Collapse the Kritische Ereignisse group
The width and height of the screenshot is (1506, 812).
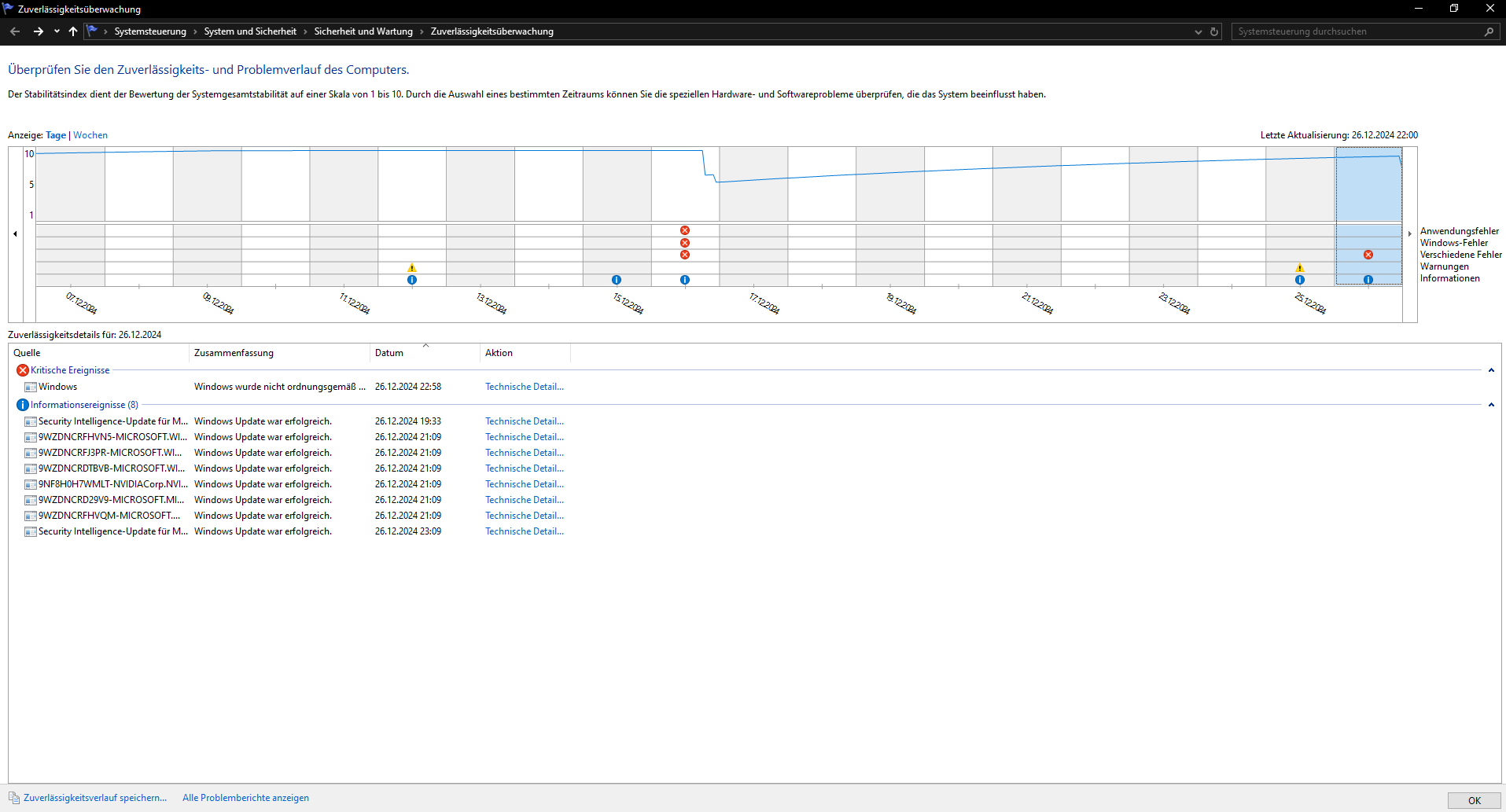pos(1491,370)
